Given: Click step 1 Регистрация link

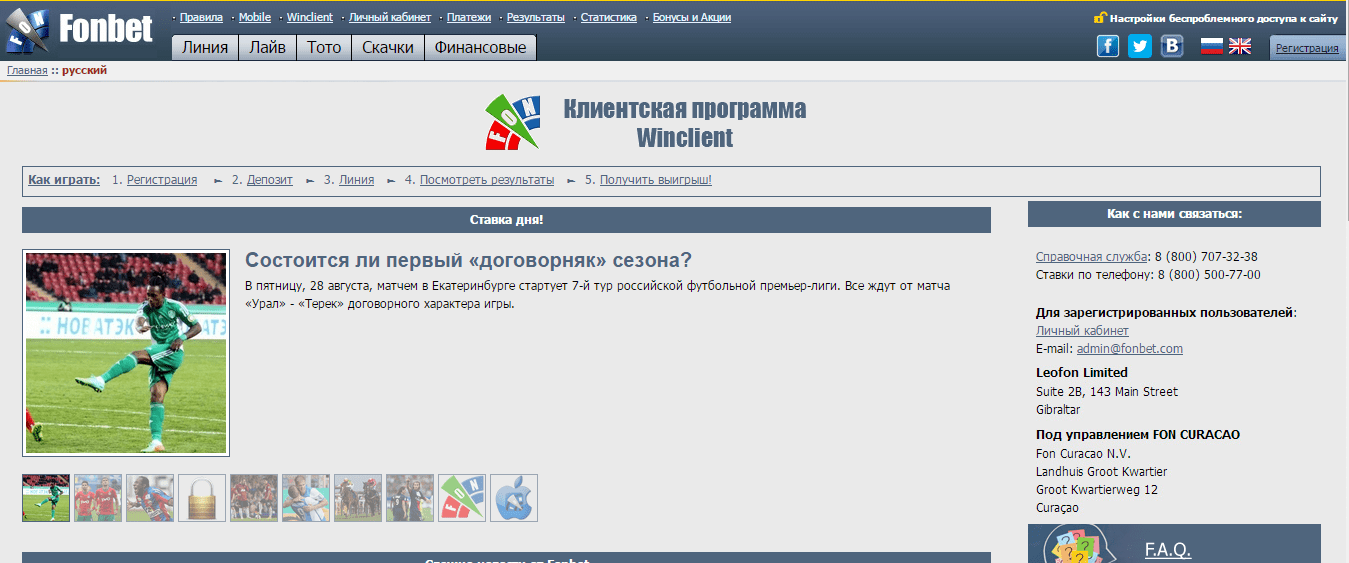Looking at the screenshot, I should pos(162,180).
